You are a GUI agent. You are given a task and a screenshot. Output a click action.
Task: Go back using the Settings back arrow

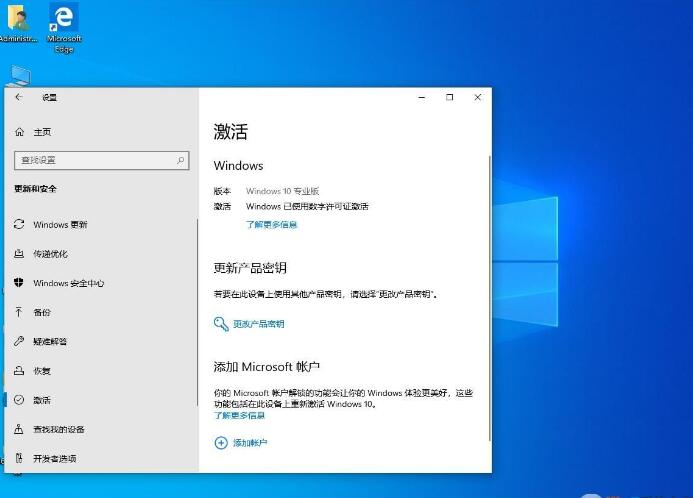[x=19, y=97]
